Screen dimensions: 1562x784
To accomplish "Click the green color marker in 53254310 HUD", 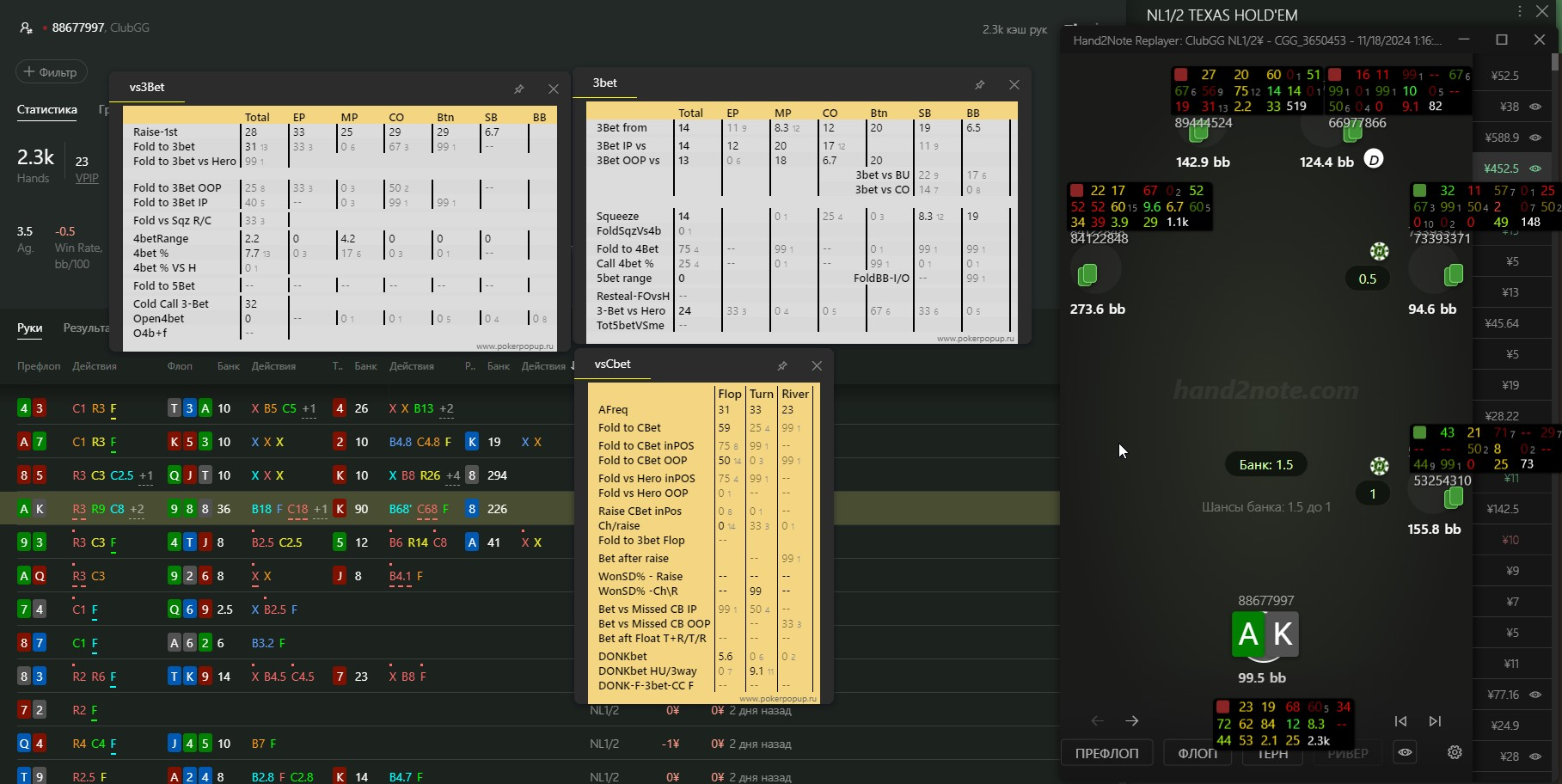I will [1419, 432].
